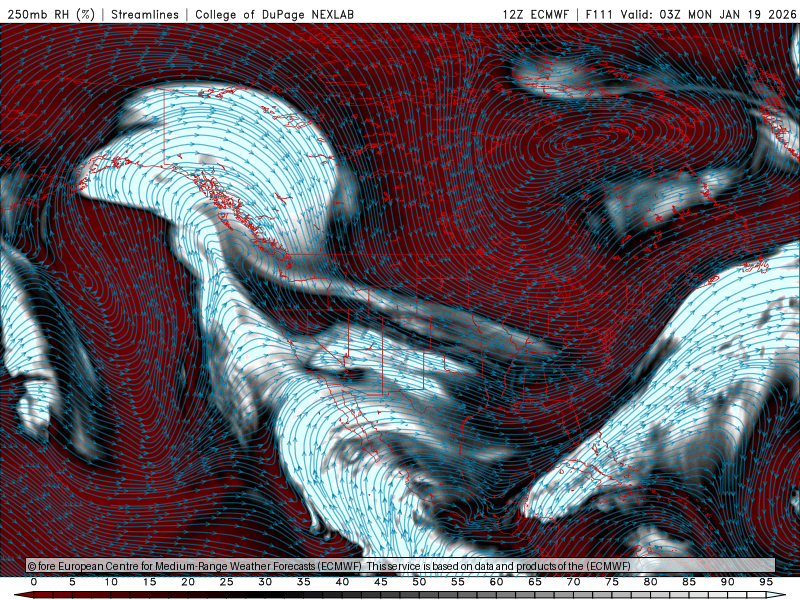Viewport: 800px width, 600px height.
Task: Click the "60" color scale label
Action: click(496, 582)
